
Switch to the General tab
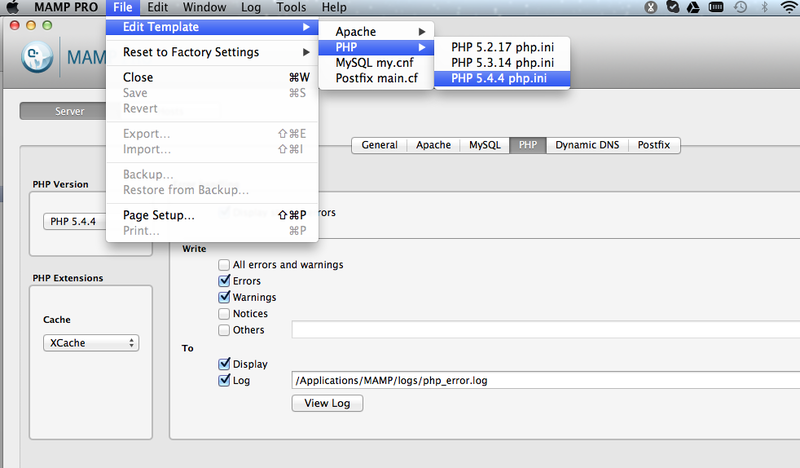click(x=379, y=145)
